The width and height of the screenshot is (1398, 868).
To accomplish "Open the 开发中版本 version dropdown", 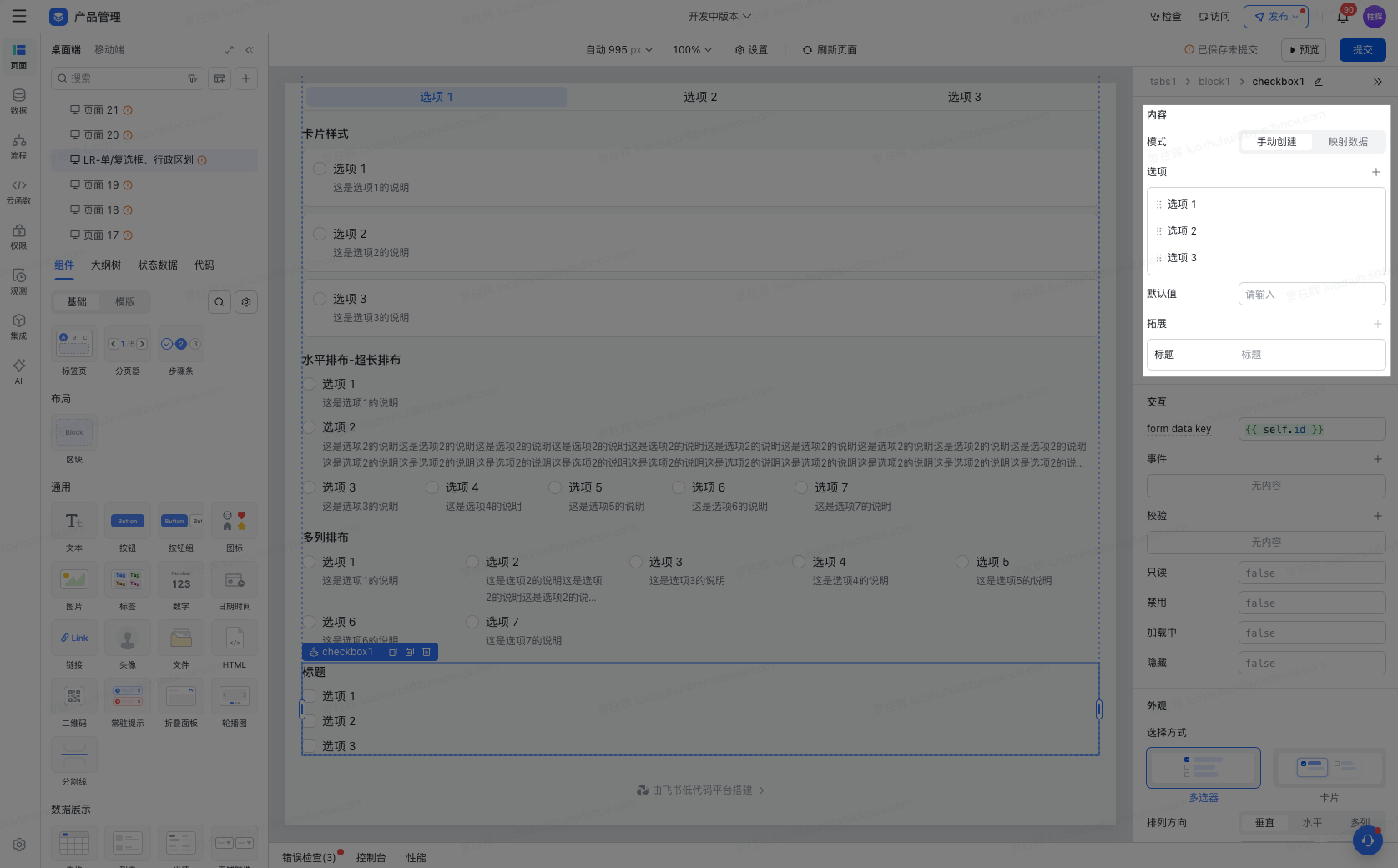I will [x=719, y=17].
